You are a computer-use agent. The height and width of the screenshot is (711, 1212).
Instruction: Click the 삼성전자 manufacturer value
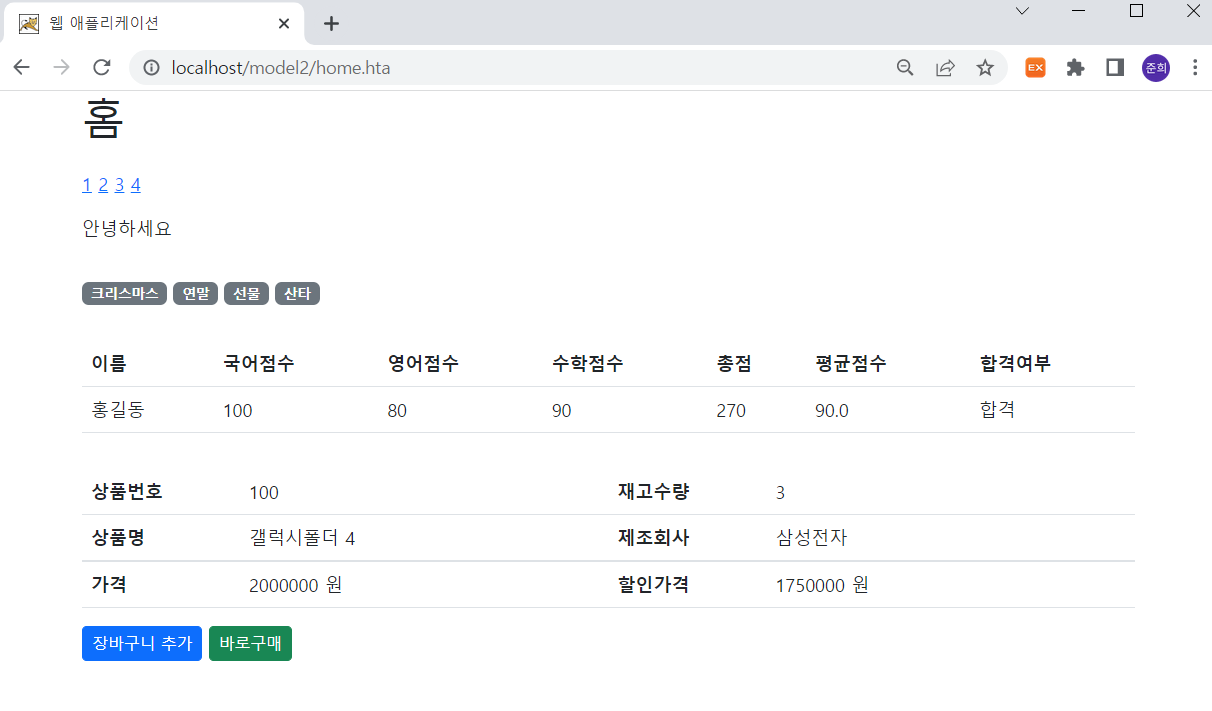click(x=811, y=538)
